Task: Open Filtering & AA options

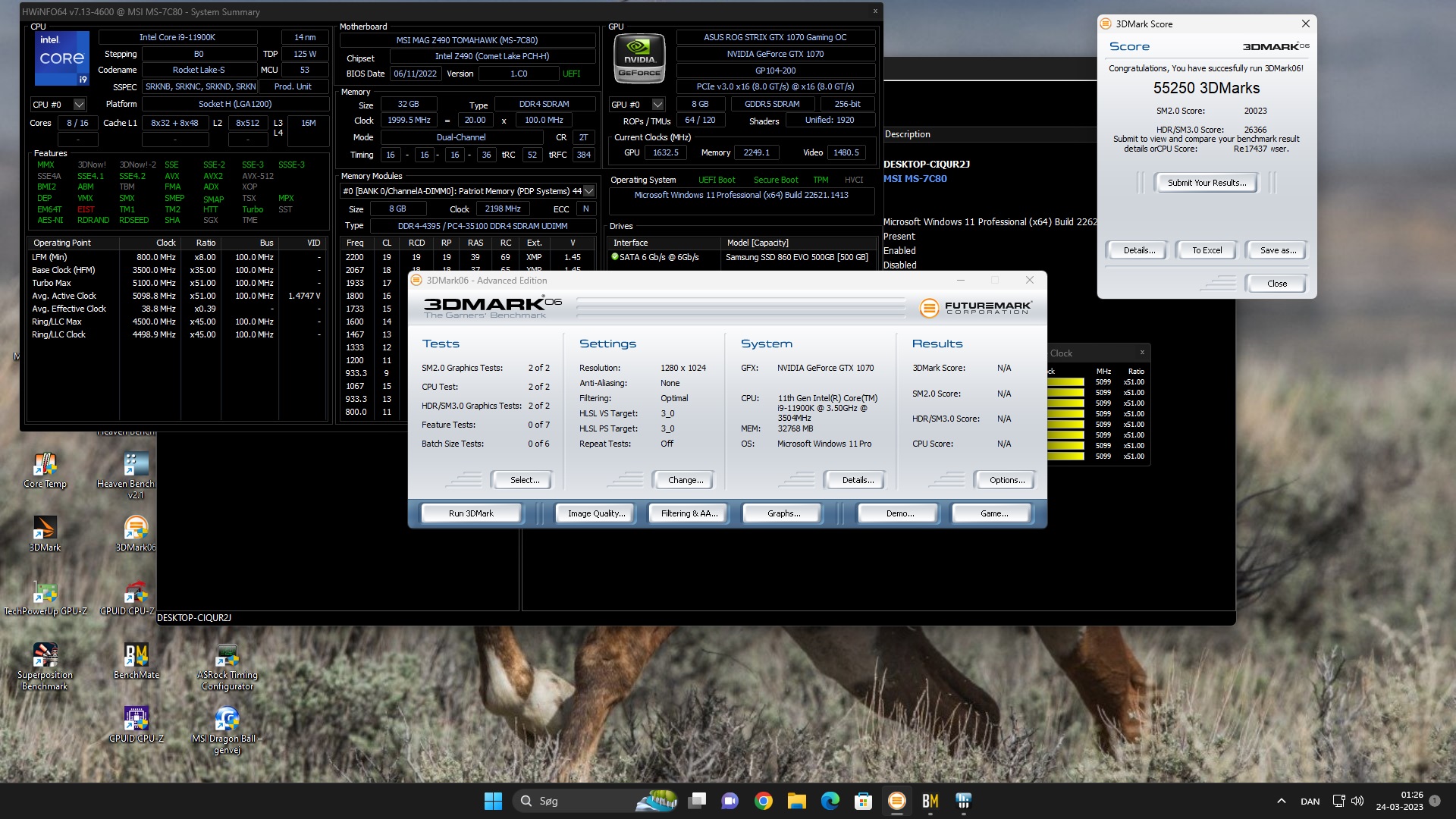Action: point(689,513)
